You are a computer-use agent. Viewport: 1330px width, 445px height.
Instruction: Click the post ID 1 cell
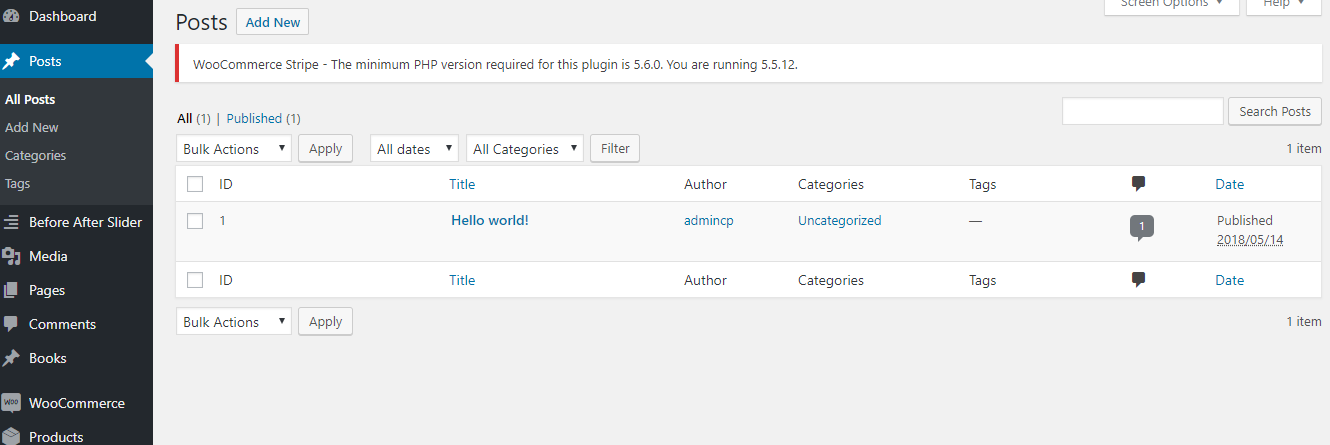tap(223, 221)
